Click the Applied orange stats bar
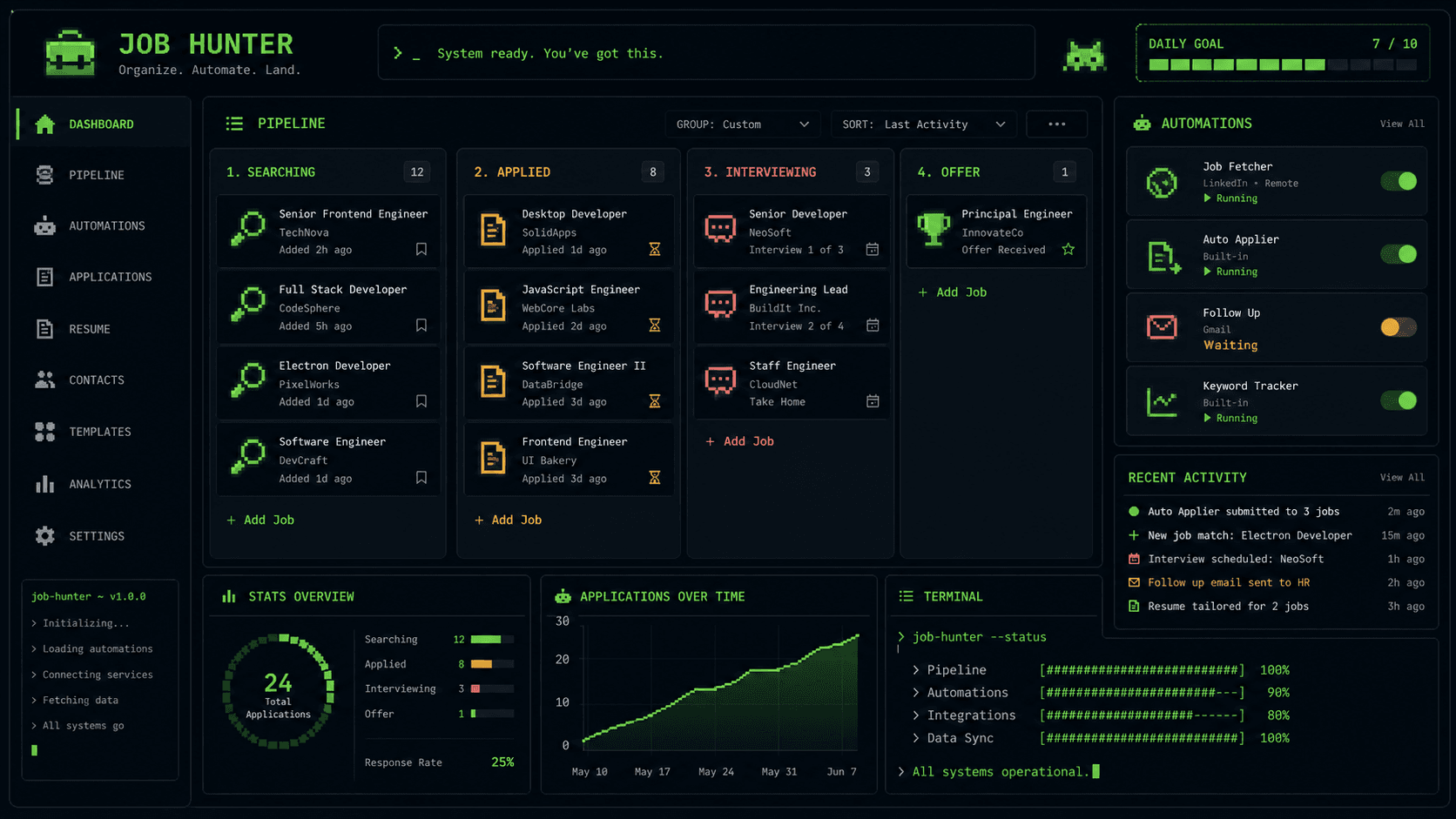Image resolution: width=1456 pixels, height=819 pixels. (492, 664)
